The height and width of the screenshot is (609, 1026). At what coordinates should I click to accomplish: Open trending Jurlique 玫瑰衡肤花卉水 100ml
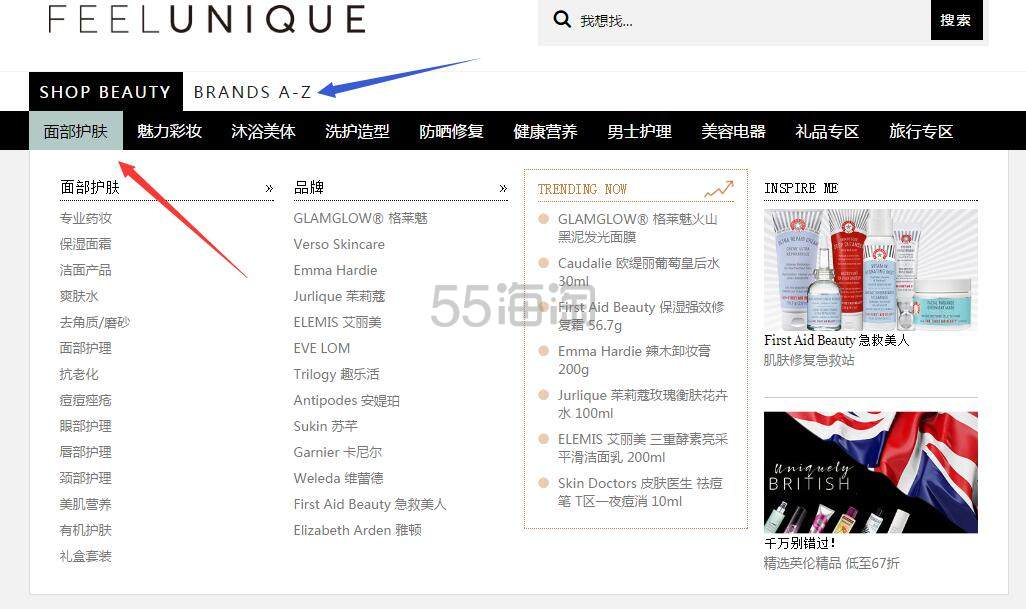[643, 404]
